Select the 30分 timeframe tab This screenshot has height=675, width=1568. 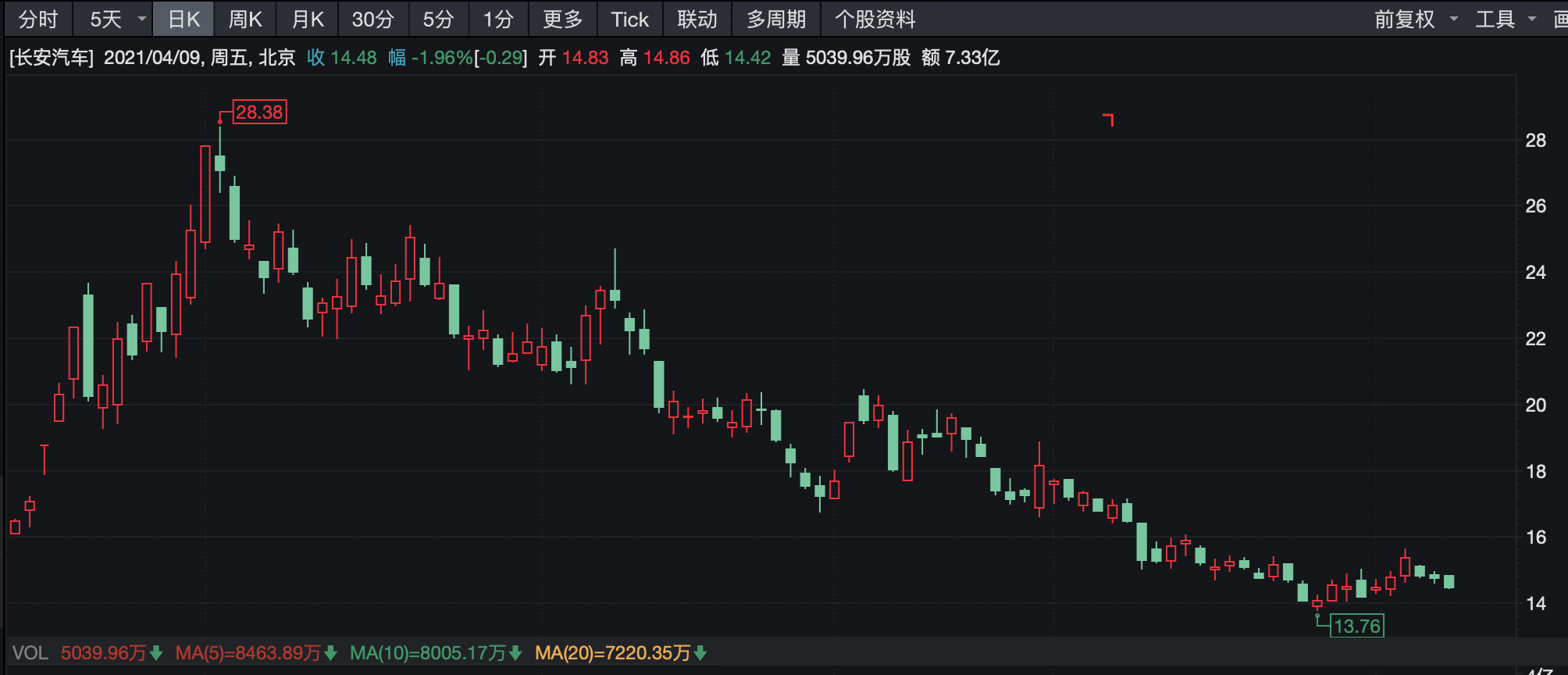coord(372,19)
